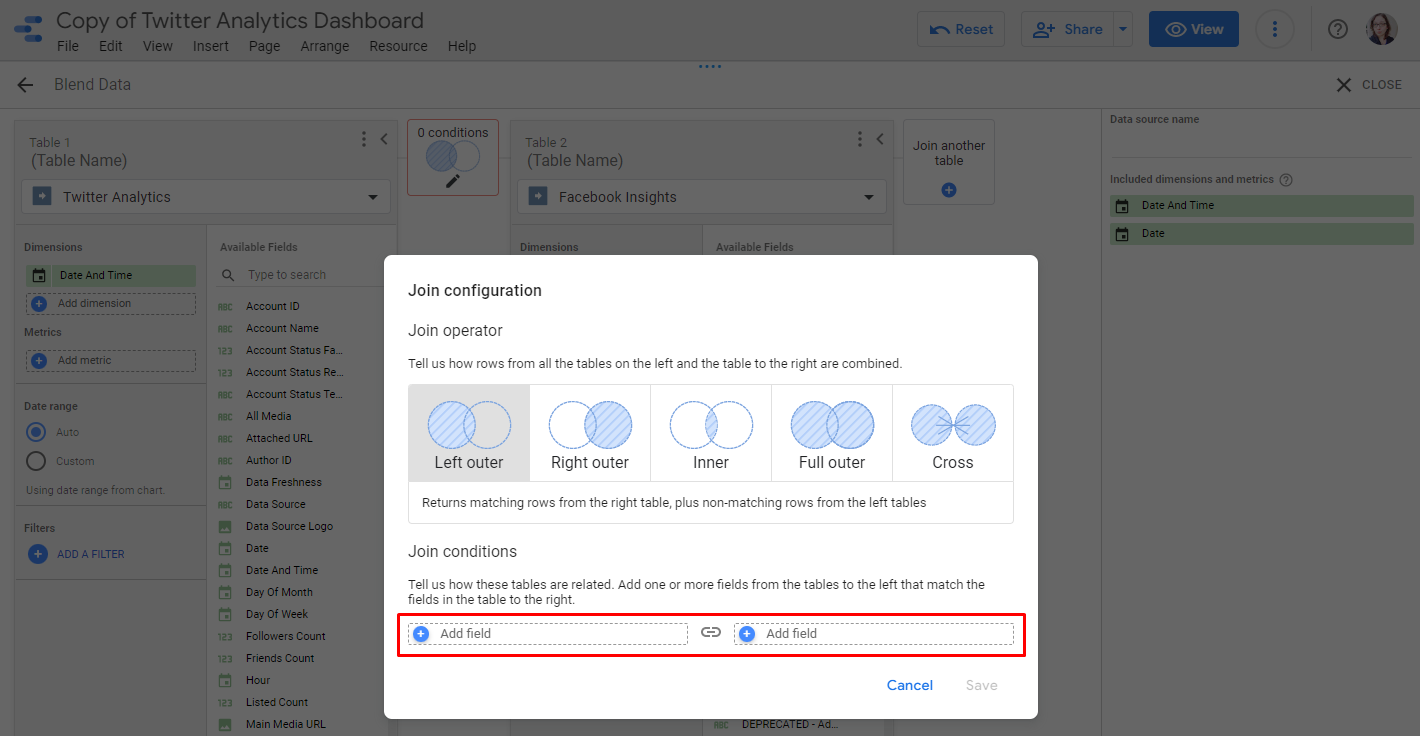This screenshot has width=1420, height=736.
Task: Open the Insert menu
Action: [211, 46]
